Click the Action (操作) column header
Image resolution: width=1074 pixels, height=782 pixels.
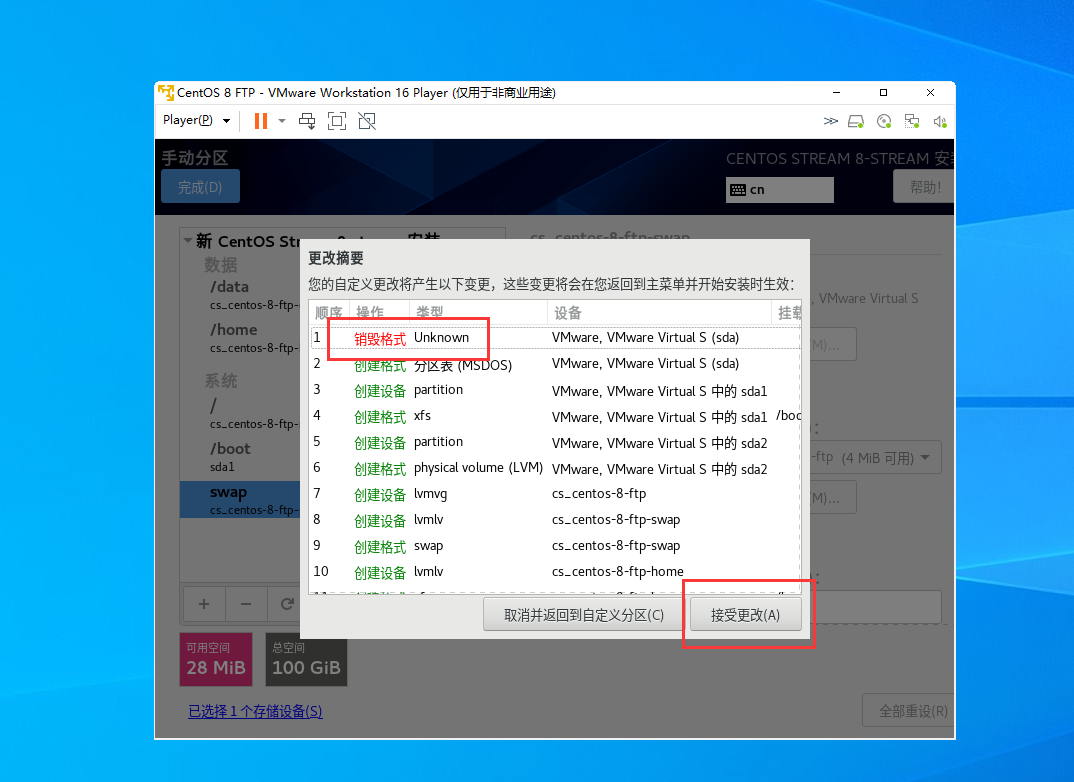(379, 313)
